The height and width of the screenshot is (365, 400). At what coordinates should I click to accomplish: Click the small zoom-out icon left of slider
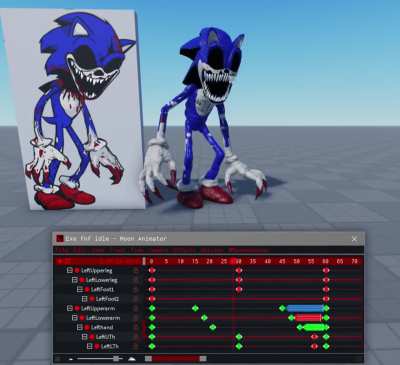[71, 359]
